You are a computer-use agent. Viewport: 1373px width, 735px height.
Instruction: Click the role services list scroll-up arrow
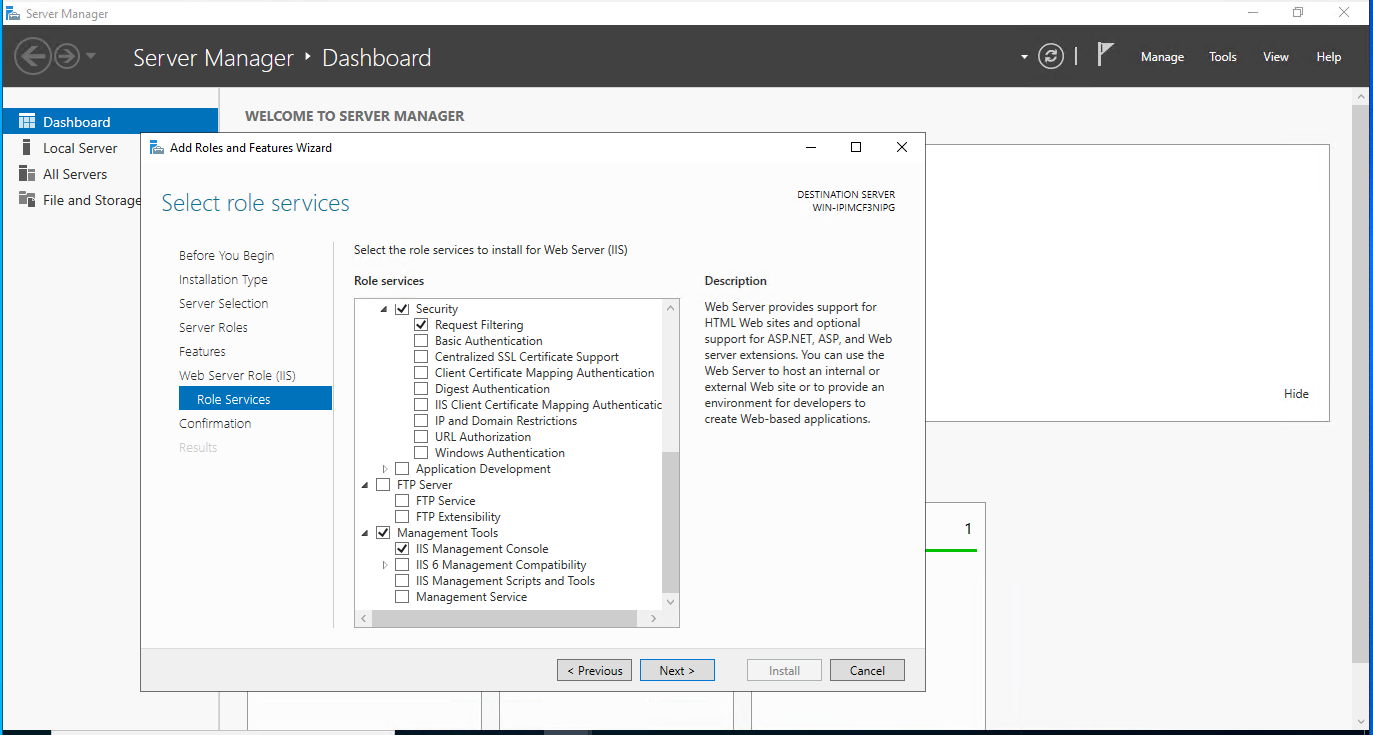(x=670, y=308)
